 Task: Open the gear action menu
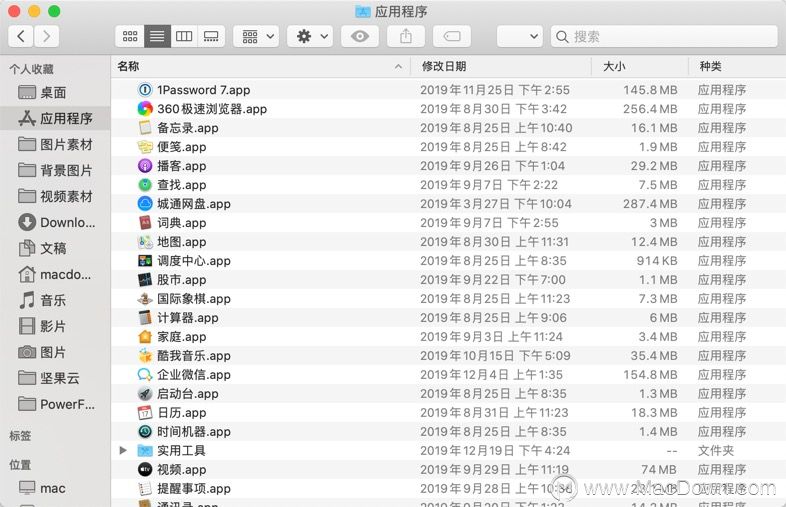coord(310,36)
